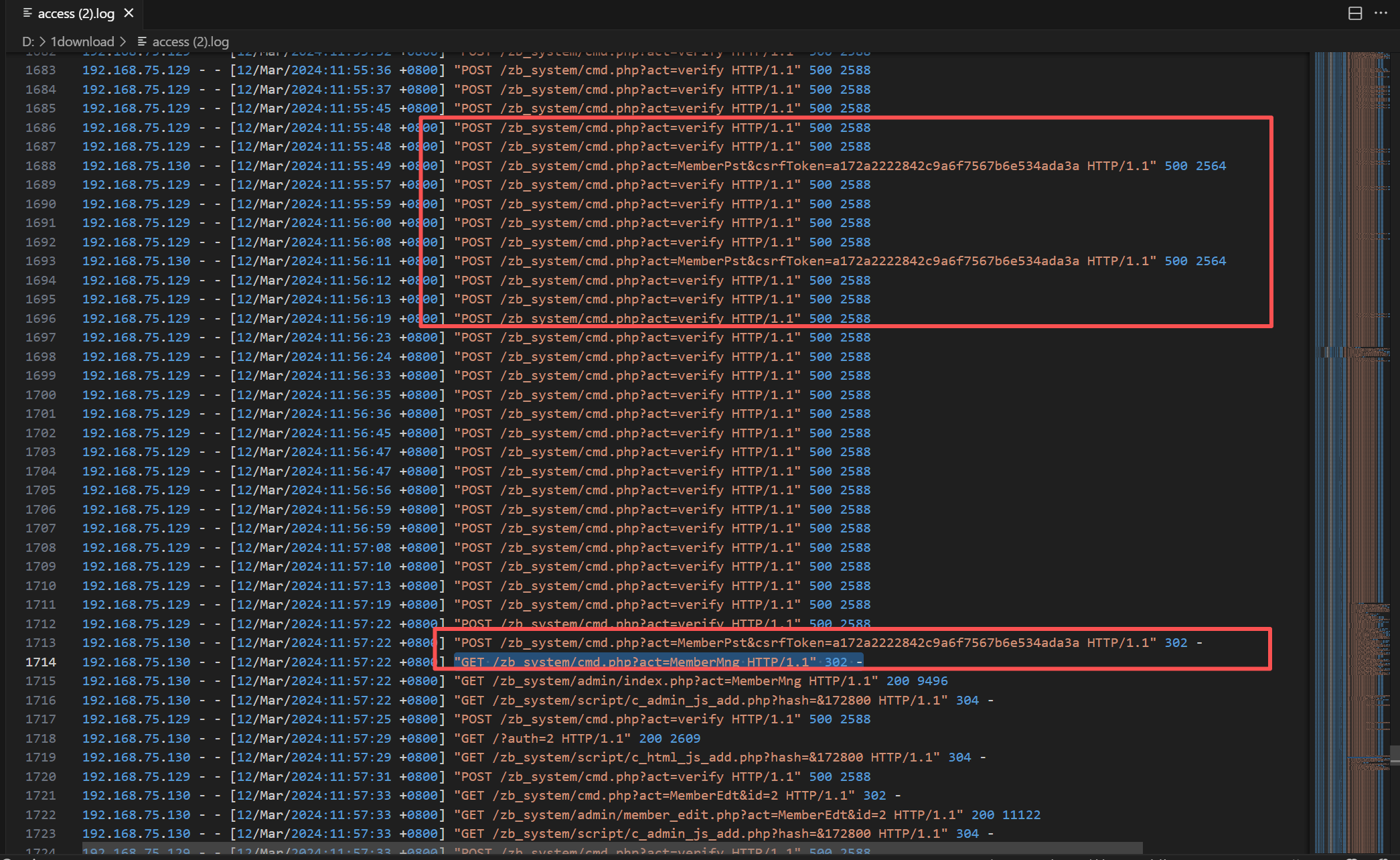
Task: Open the More Actions ellipsis menu
Action: pos(1381,13)
